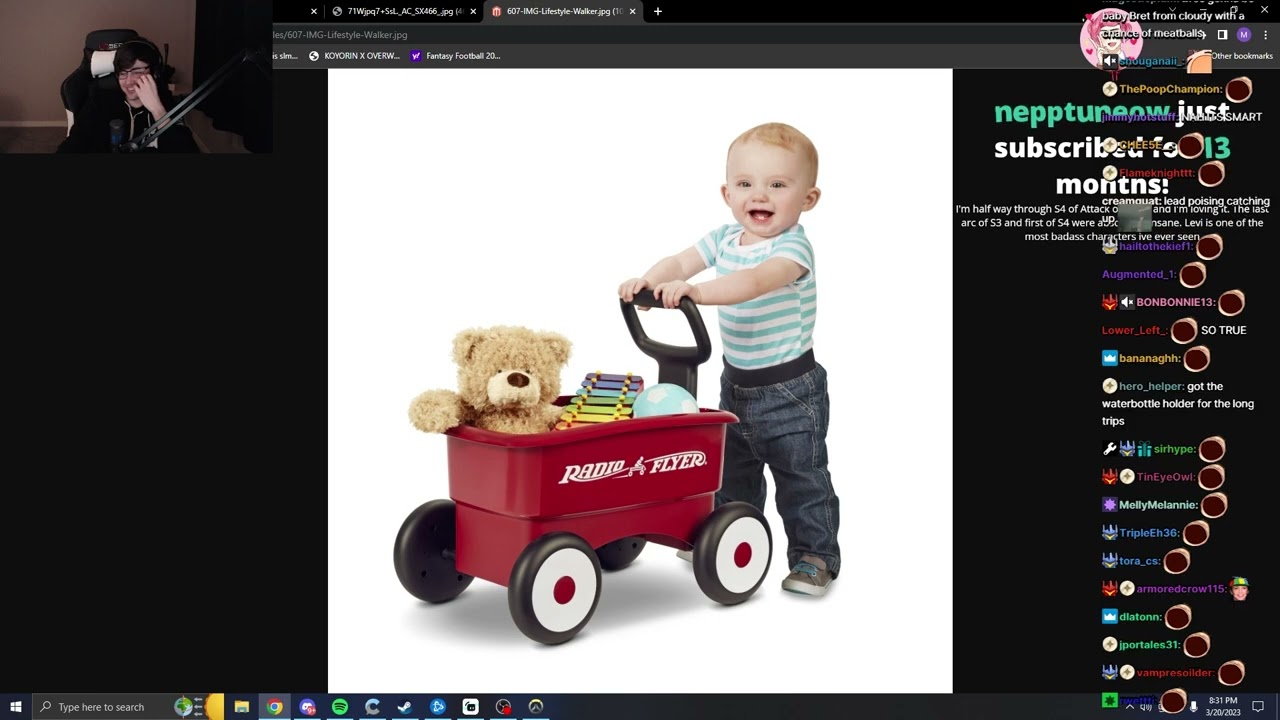1280x720 pixels.
Task: Open the white square app in taskbar
Action: pos(471,707)
